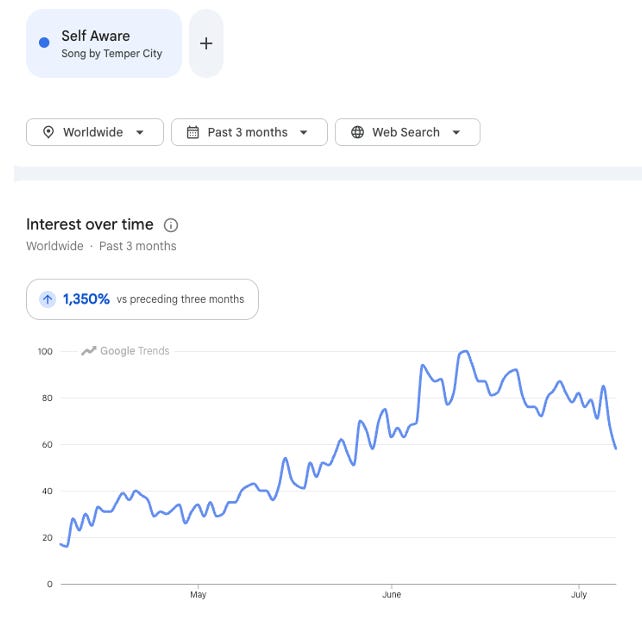Click the globe icon in Web Search filter
642x620 pixels.
coord(357,132)
